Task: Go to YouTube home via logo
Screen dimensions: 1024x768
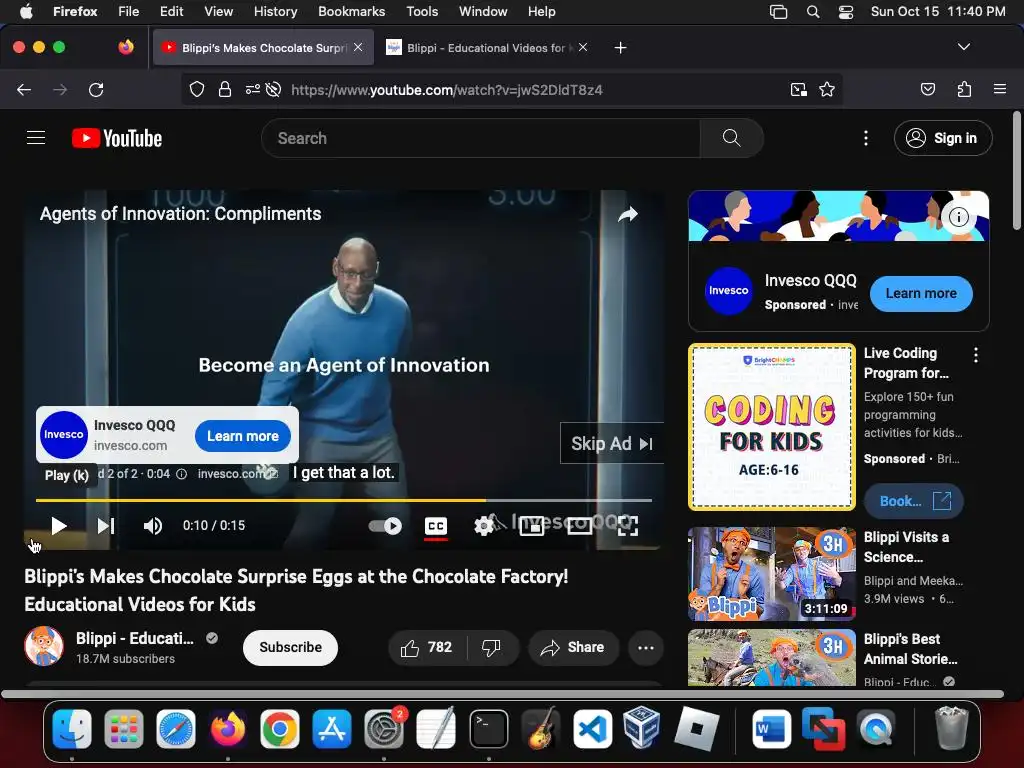Action: [x=117, y=138]
